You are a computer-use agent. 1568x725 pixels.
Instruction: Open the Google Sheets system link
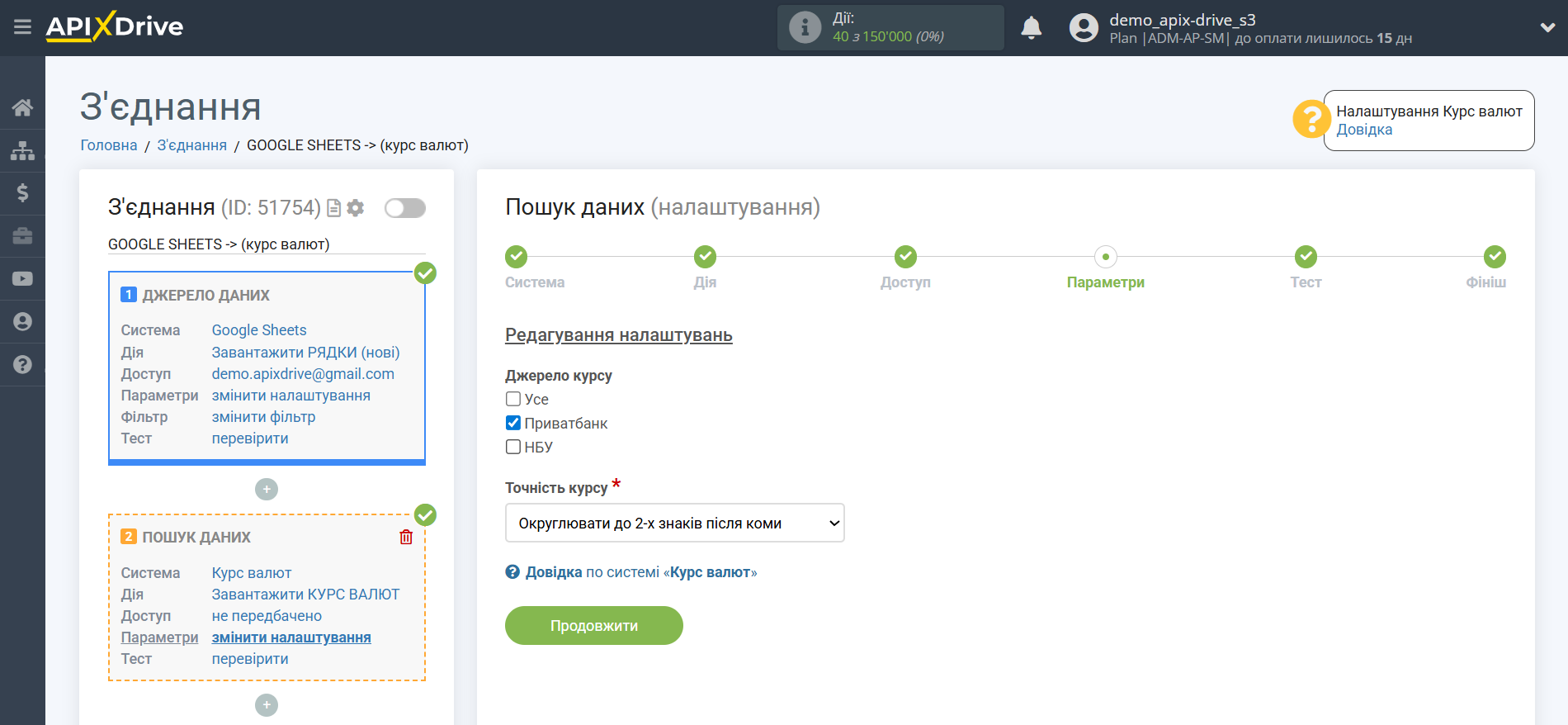pyautogui.click(x=259, y=330)
